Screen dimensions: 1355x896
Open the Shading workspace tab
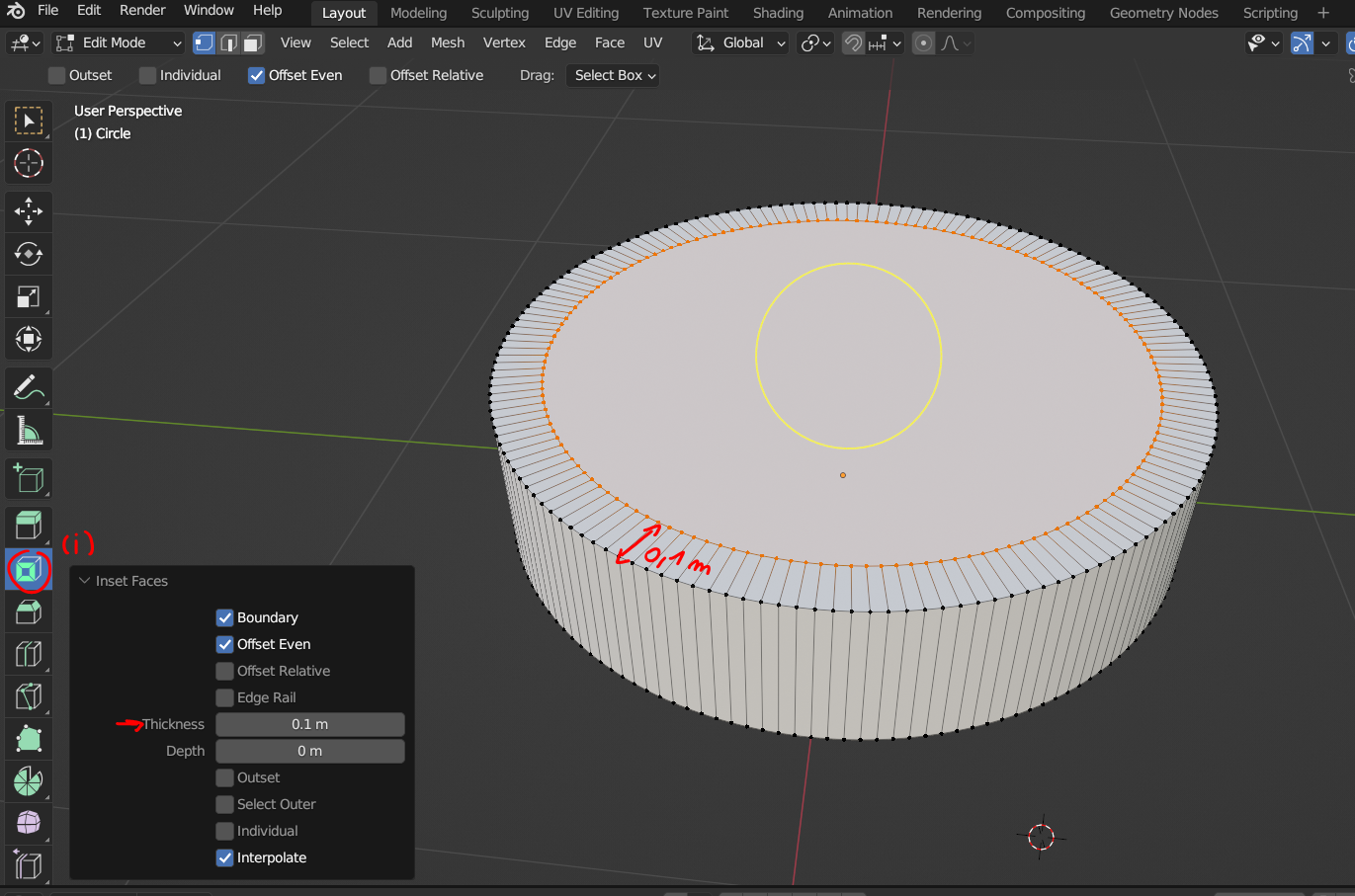pos(778,13)
